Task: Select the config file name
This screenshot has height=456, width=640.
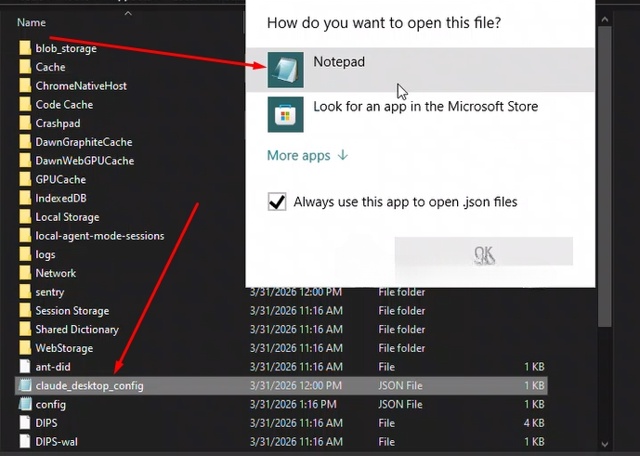Action: [x=51, y=405]
